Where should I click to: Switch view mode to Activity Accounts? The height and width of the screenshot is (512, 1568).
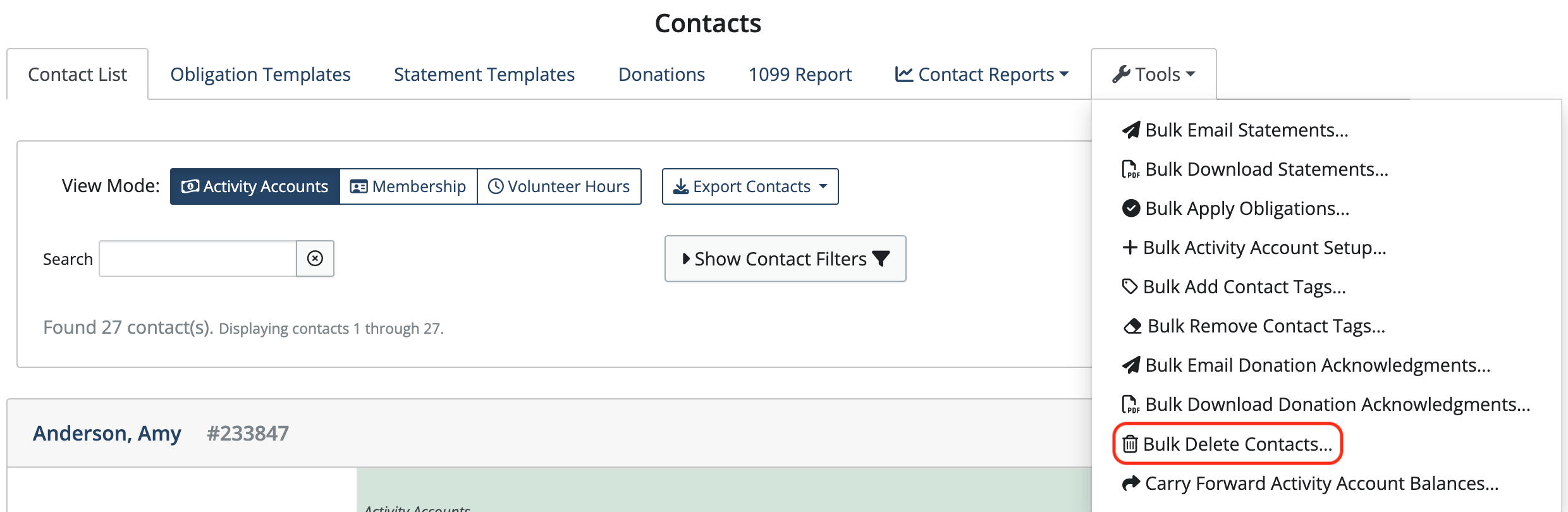point(255,186)
